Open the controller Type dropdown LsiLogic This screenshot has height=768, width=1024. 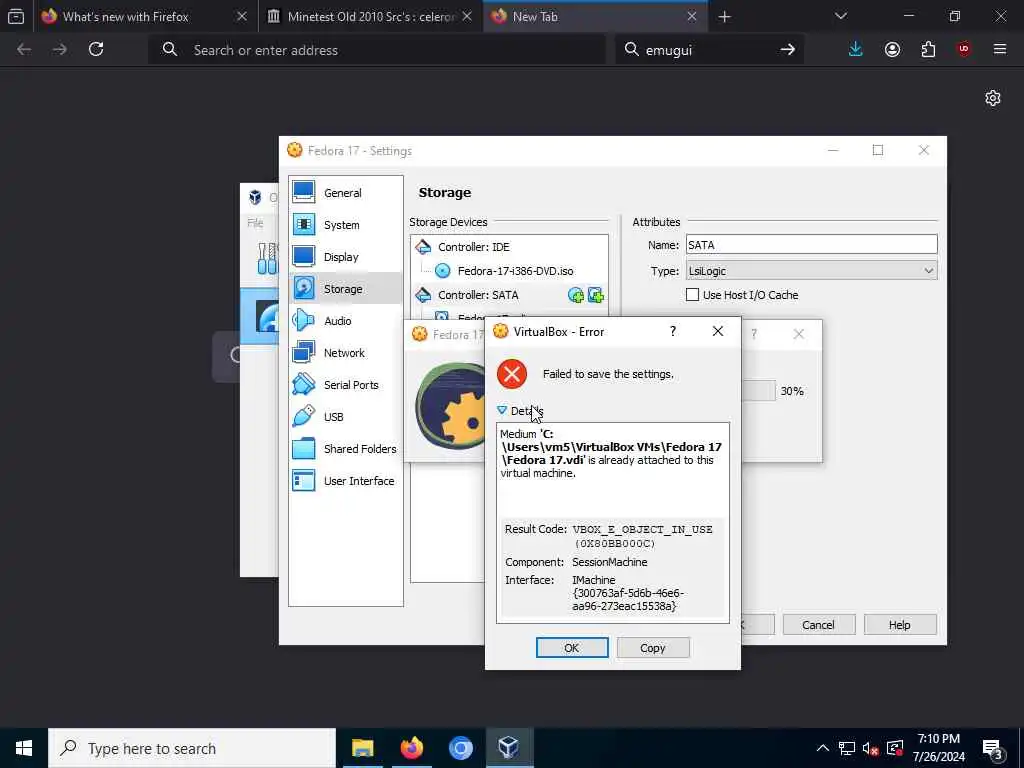click(x=811, y=271)
